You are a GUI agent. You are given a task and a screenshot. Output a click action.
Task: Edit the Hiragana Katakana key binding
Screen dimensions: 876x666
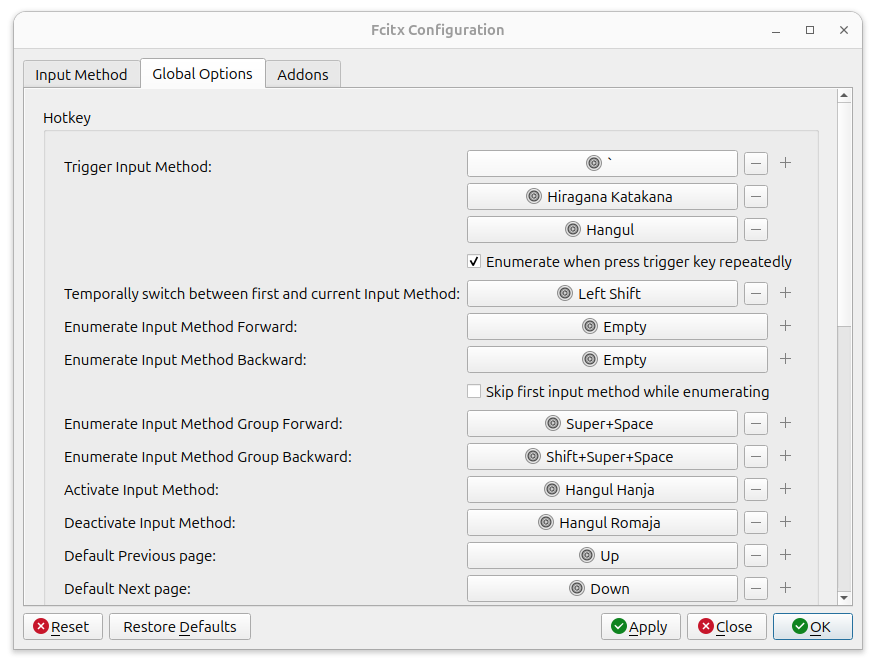(602, 197)
